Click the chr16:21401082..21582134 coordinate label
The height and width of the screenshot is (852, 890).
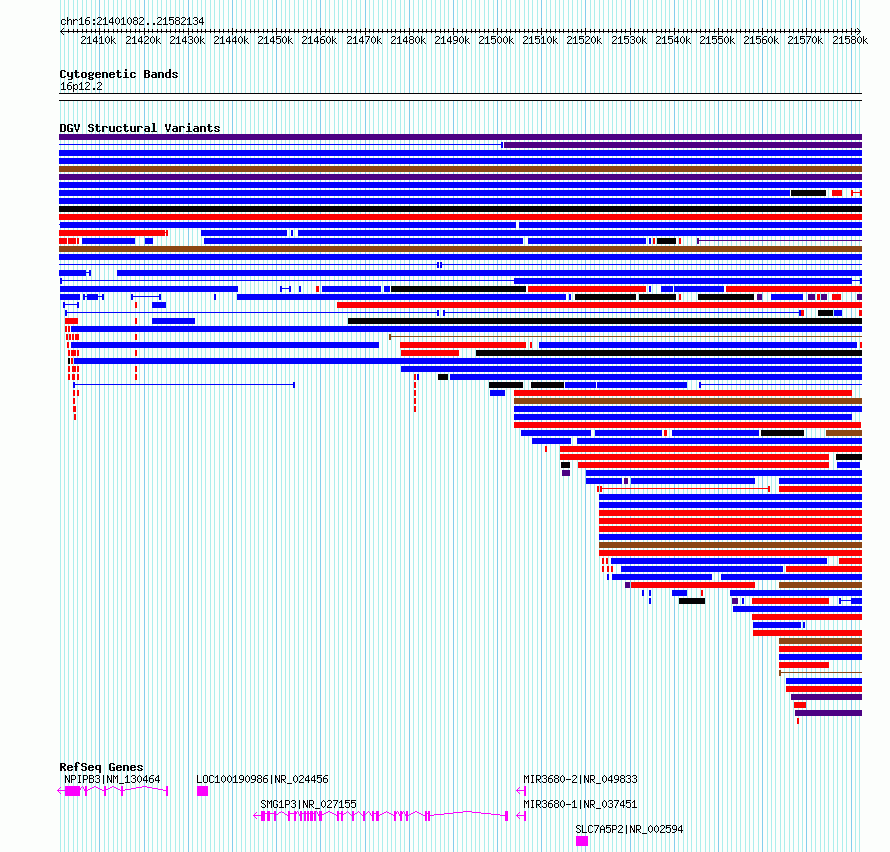pyautogui.click(x=132, y=21)
